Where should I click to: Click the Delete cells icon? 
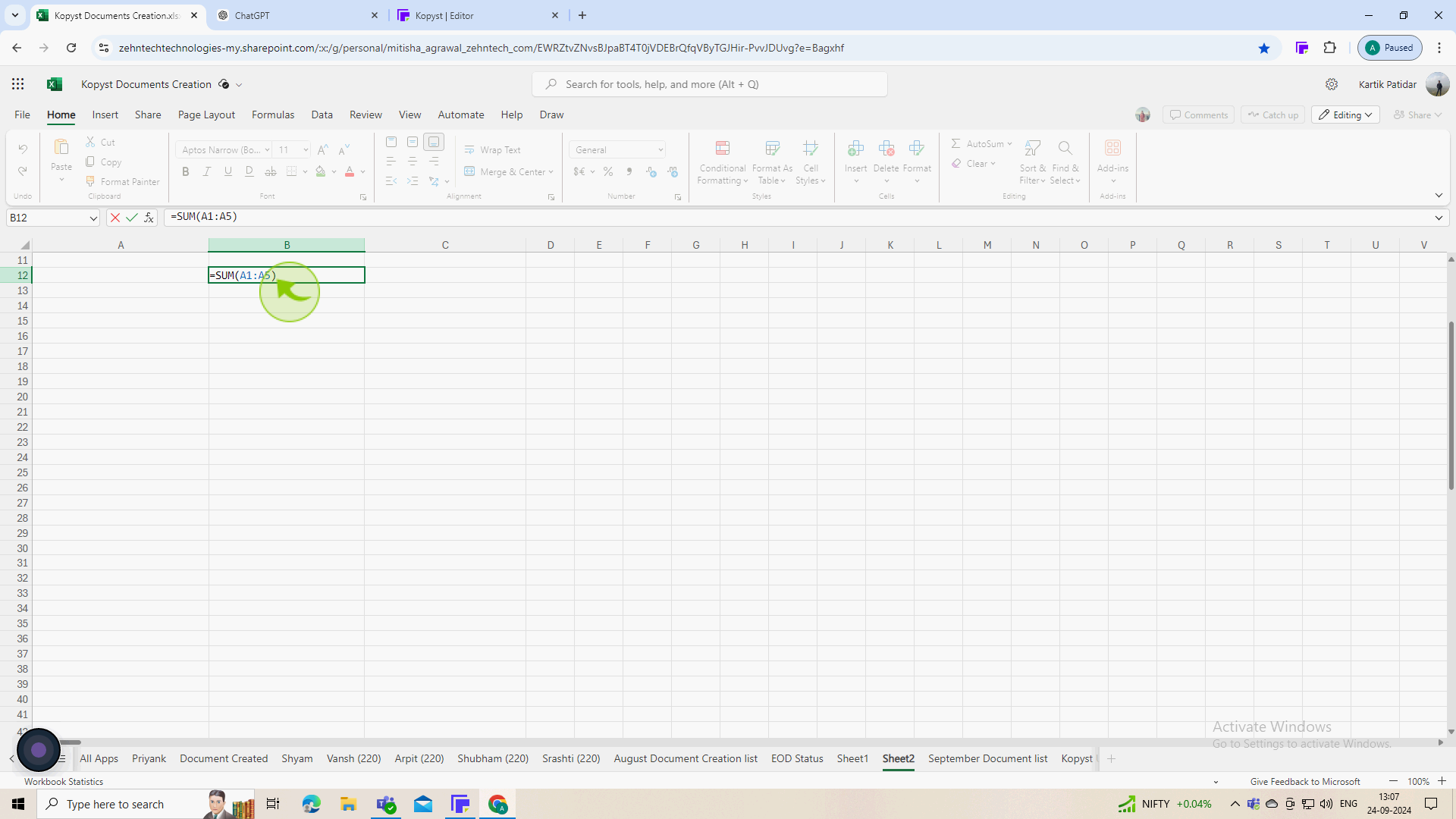[886, 148]
